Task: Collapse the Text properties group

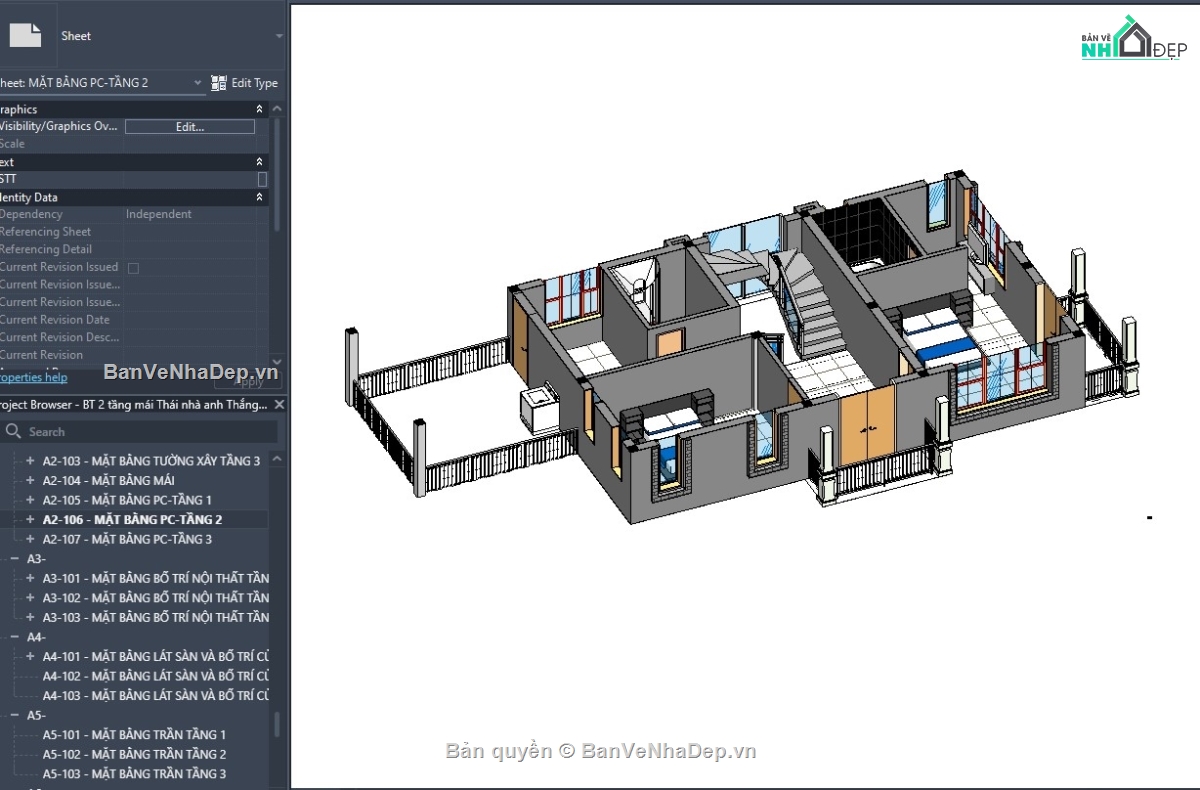Action: pos(259,162)
